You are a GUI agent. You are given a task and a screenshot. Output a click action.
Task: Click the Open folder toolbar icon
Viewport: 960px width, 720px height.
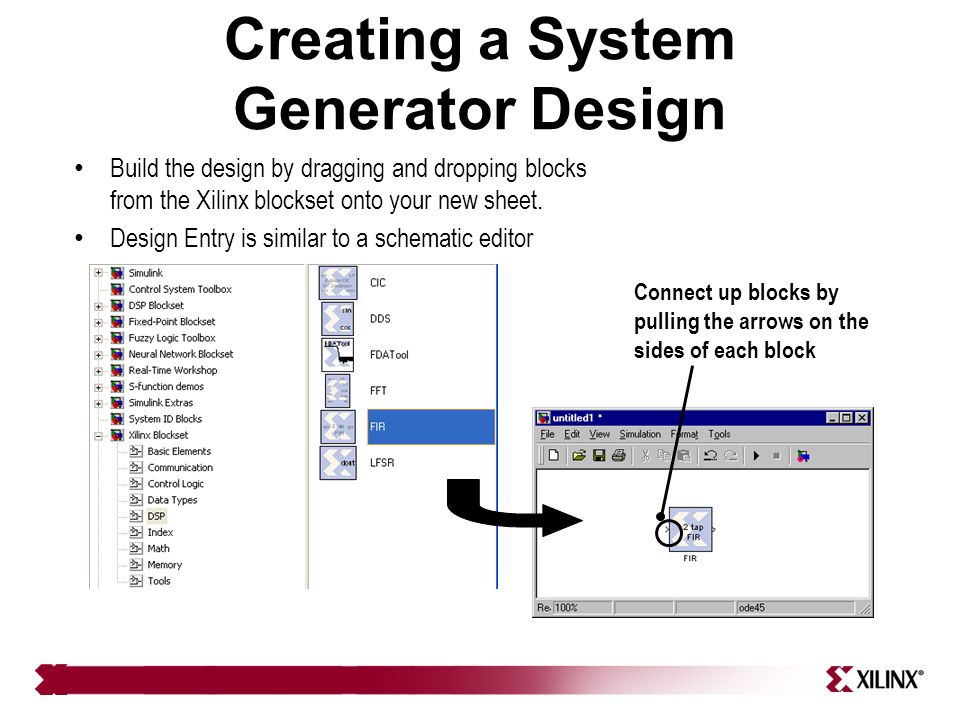[x=579, y=456]
